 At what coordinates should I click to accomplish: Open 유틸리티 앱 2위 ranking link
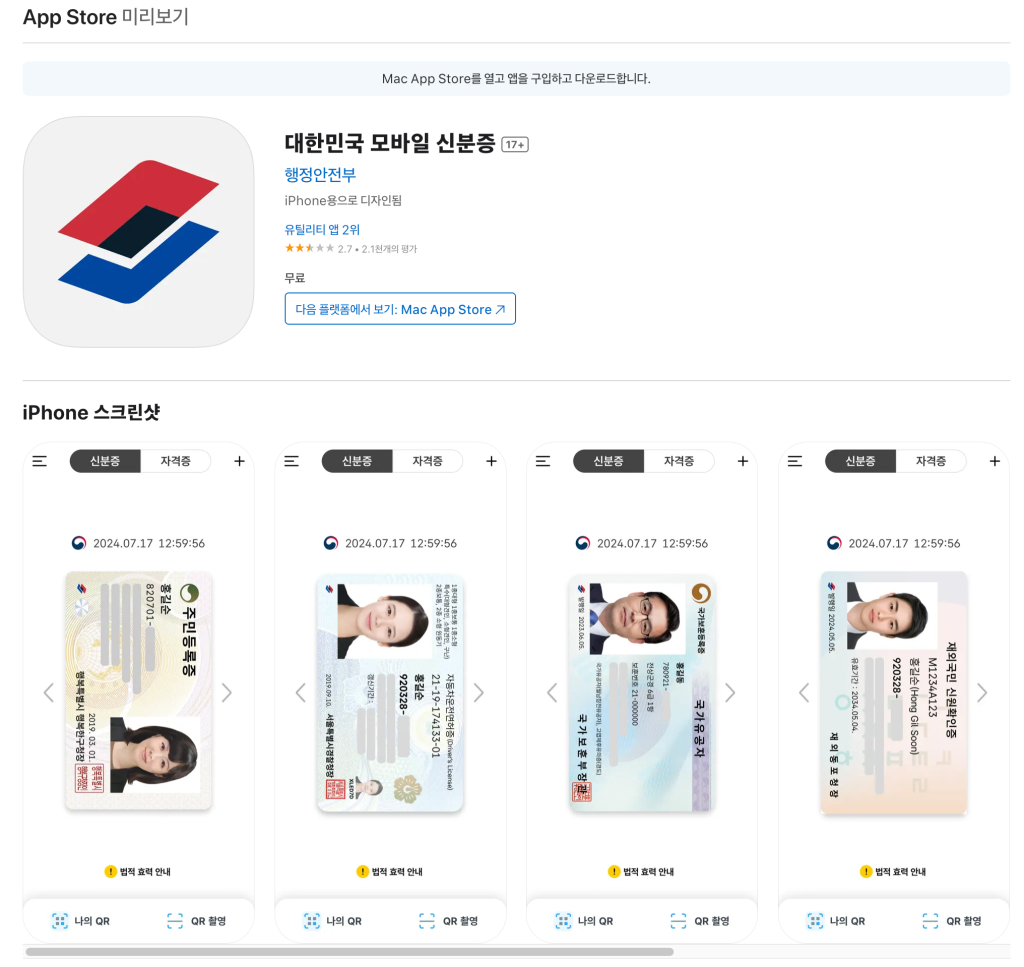pos(322,230)
